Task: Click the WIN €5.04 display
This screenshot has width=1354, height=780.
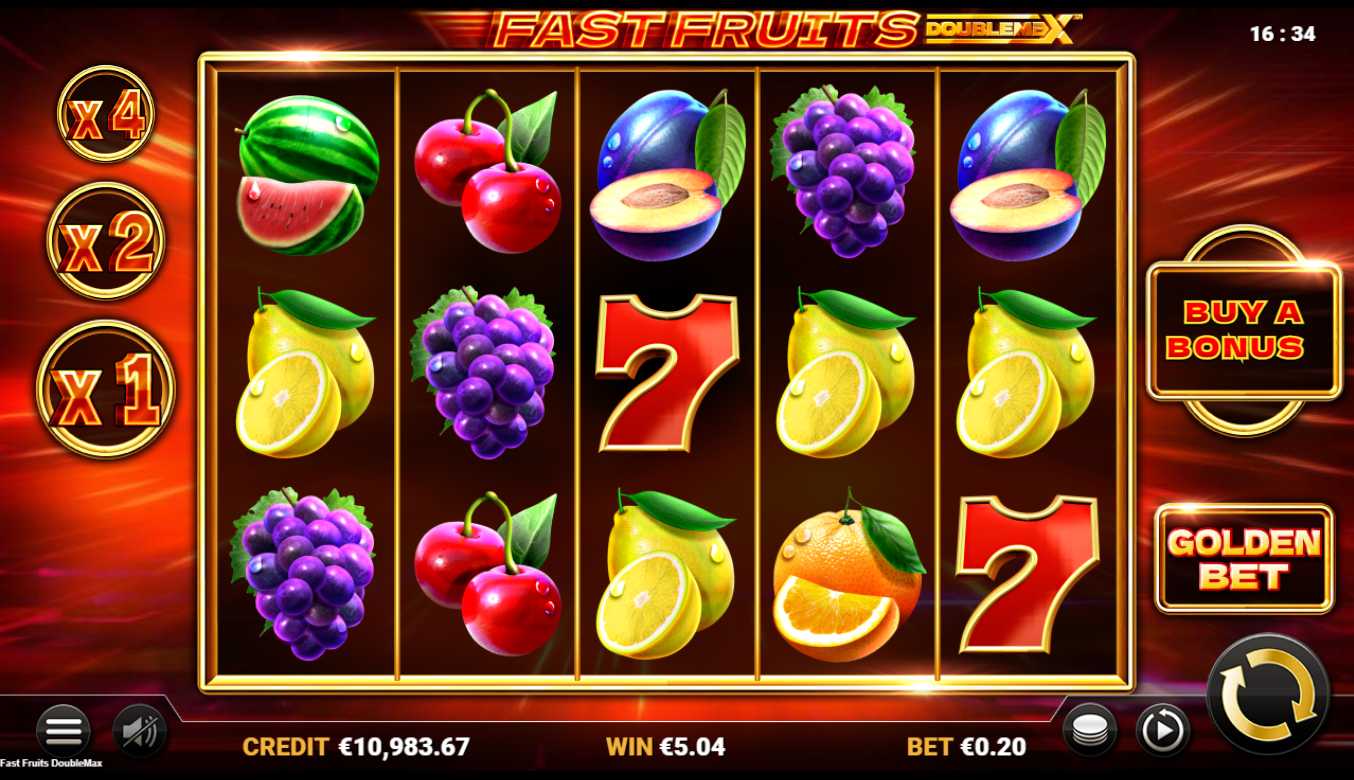Action: tap(666, 746)
